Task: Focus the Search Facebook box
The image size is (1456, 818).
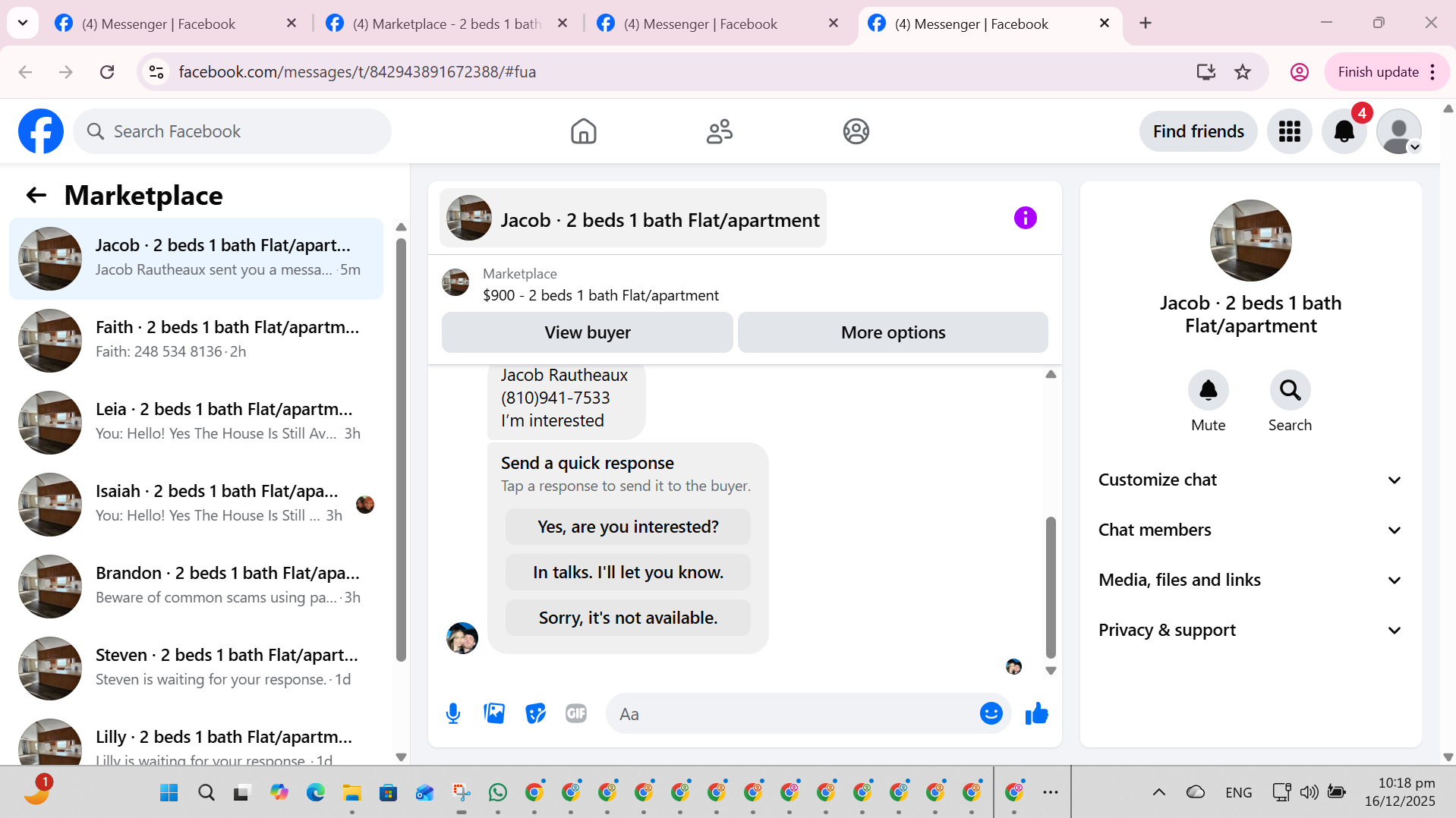Action: 232,131
